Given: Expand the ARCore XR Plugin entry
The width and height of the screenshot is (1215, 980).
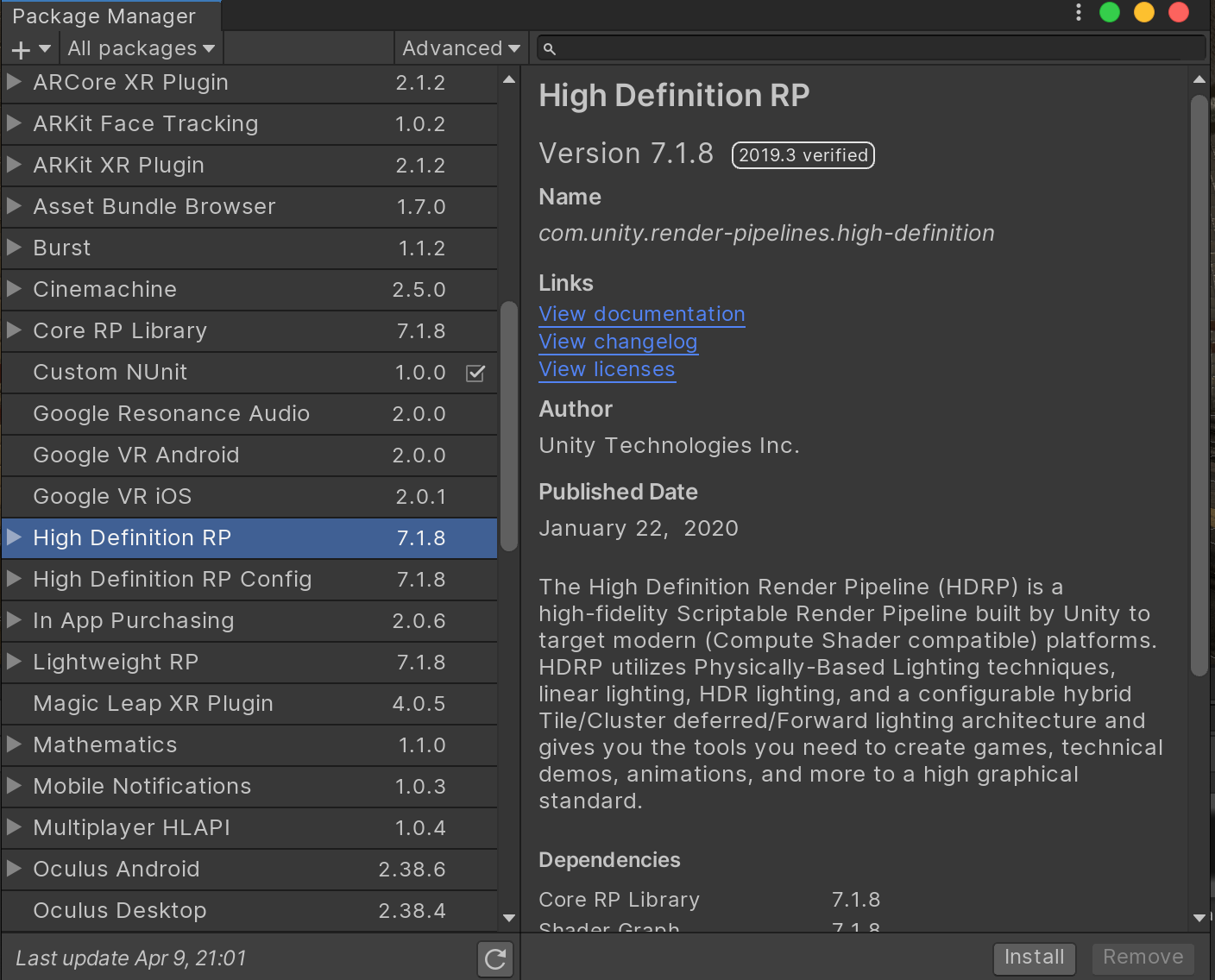Looking at the screenshot, I should tap(14, 83).
